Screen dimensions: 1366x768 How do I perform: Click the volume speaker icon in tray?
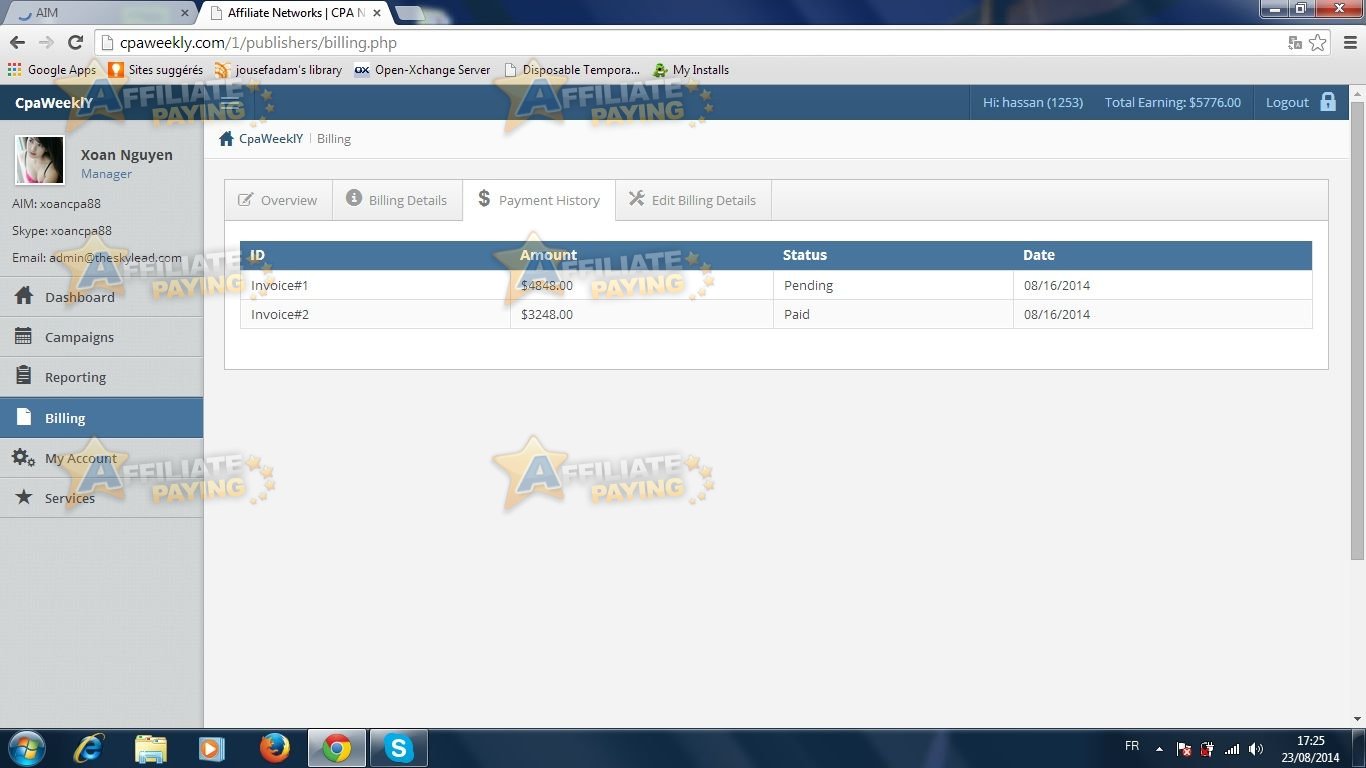pyautogui.click(x=1256, y=749)
